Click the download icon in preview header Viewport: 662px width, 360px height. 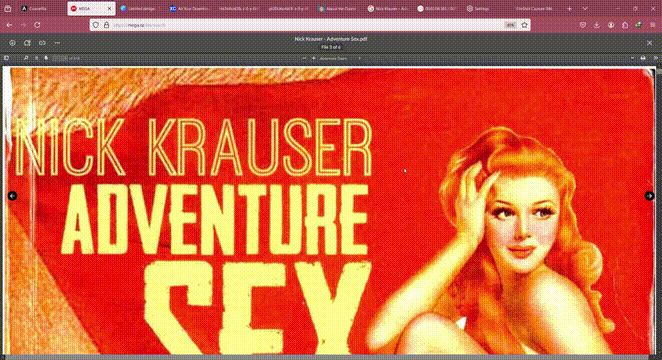(12, 43)
